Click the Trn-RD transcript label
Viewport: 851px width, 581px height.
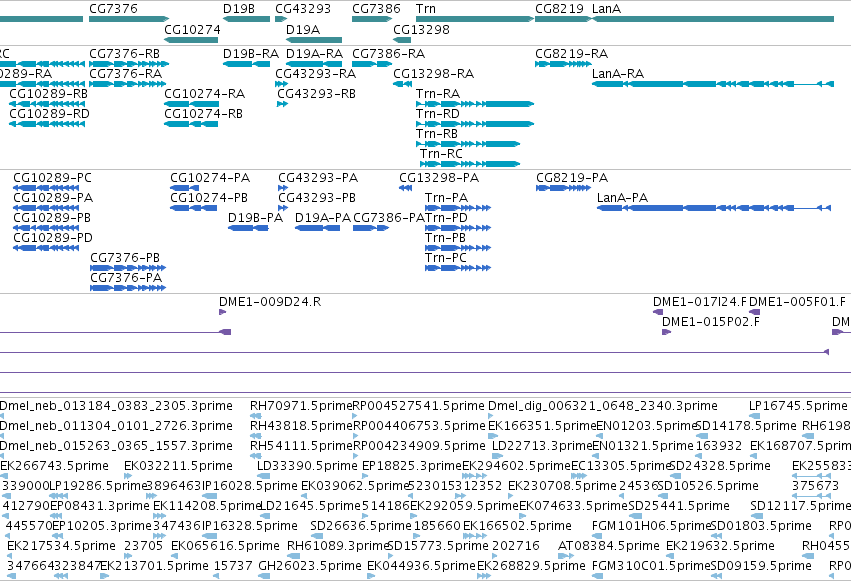(x=438, y=114)
